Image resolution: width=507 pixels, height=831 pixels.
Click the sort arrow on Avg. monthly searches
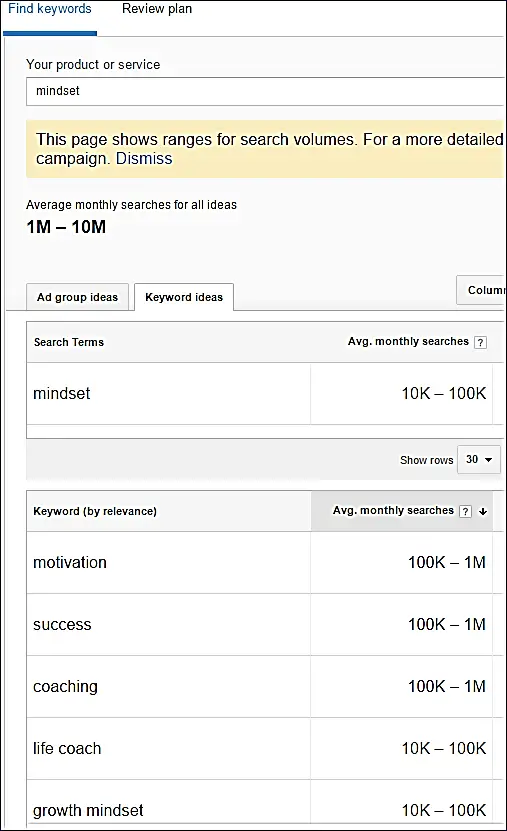click(483, 511)
